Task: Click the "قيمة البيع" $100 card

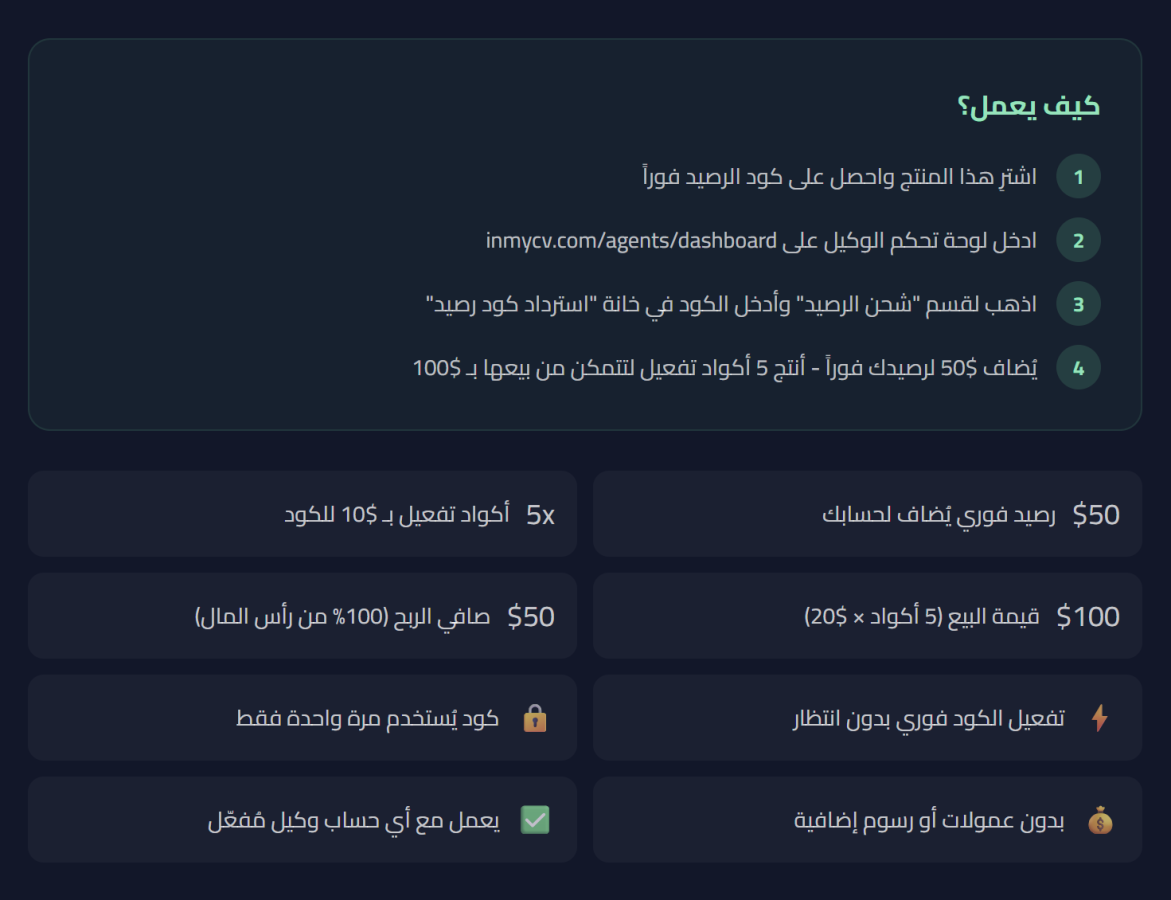Action: (x=867, y=616)
